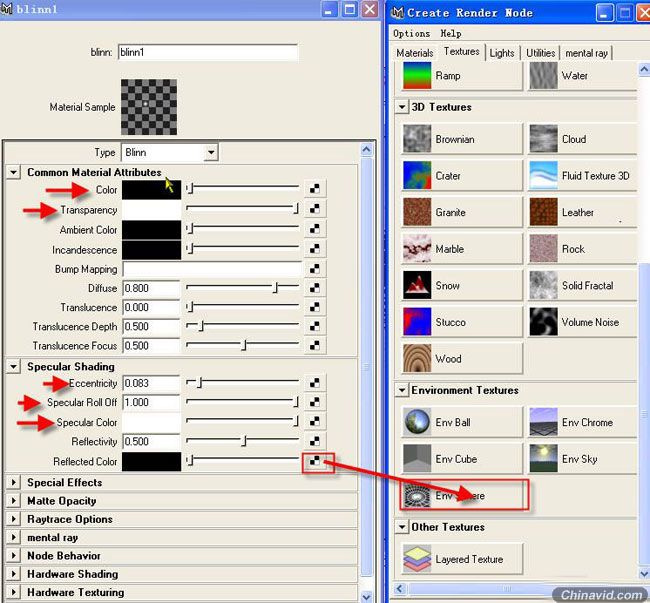Screen dimensions: 650x603
Task: Create an Env Sphere environment texture
Action: [x=462, y=495]
